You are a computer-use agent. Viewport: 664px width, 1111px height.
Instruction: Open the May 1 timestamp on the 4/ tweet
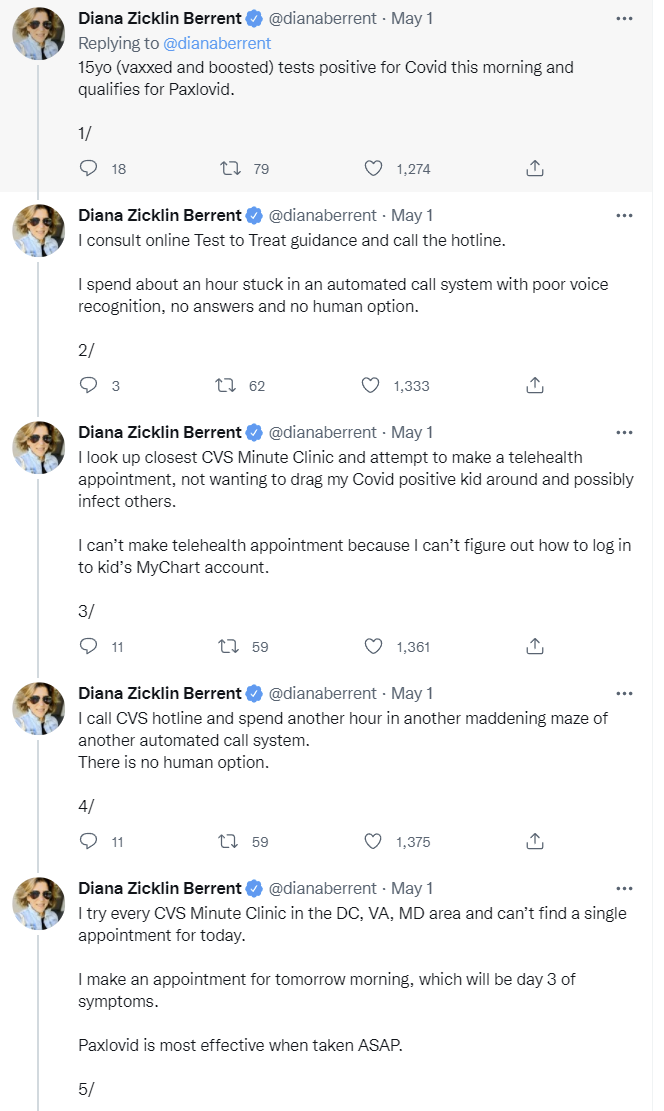[412, 693]
